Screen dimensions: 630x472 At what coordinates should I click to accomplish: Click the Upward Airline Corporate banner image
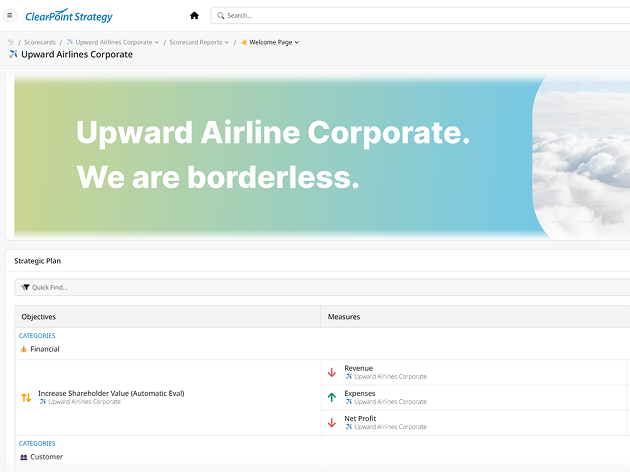coord(322,156)
